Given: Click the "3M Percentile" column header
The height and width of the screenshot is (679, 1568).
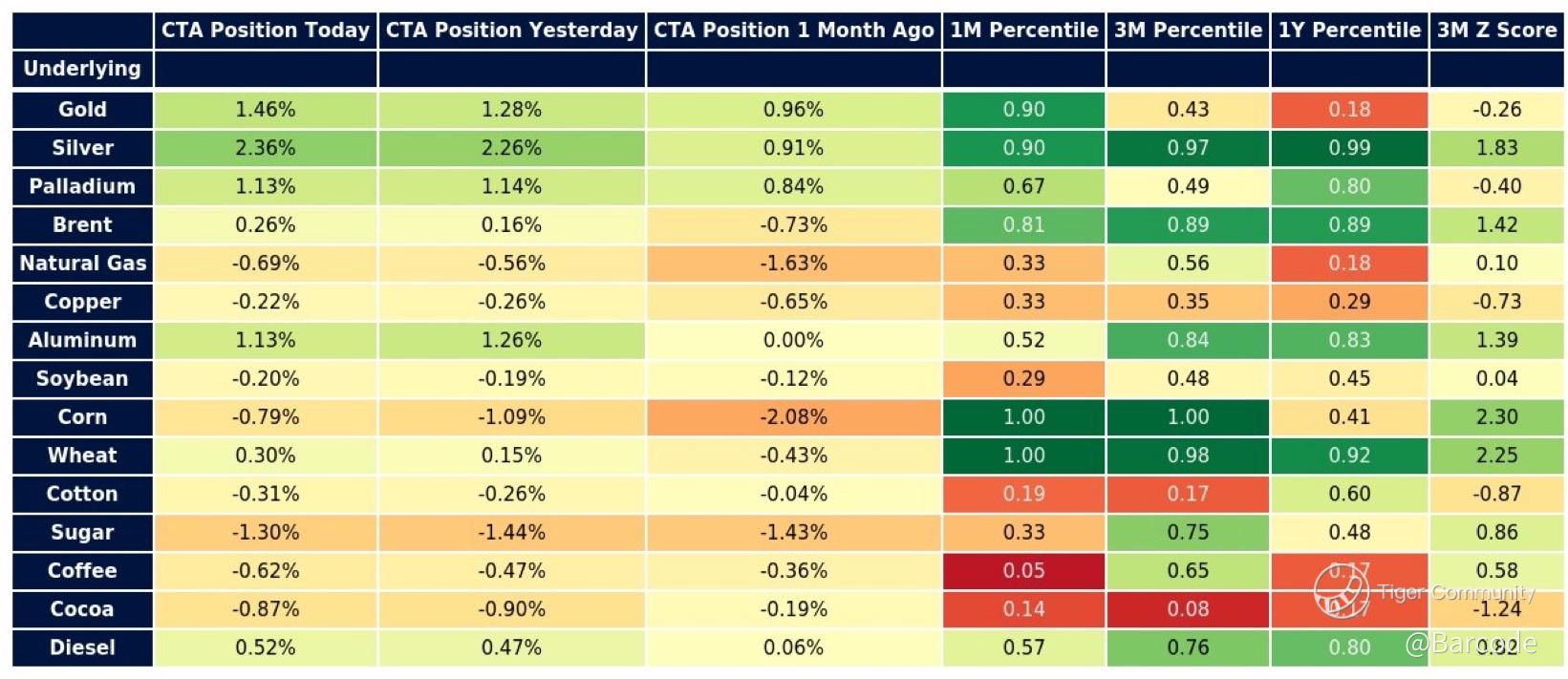Looking at the screenshot, I should tap(1188, 31).
